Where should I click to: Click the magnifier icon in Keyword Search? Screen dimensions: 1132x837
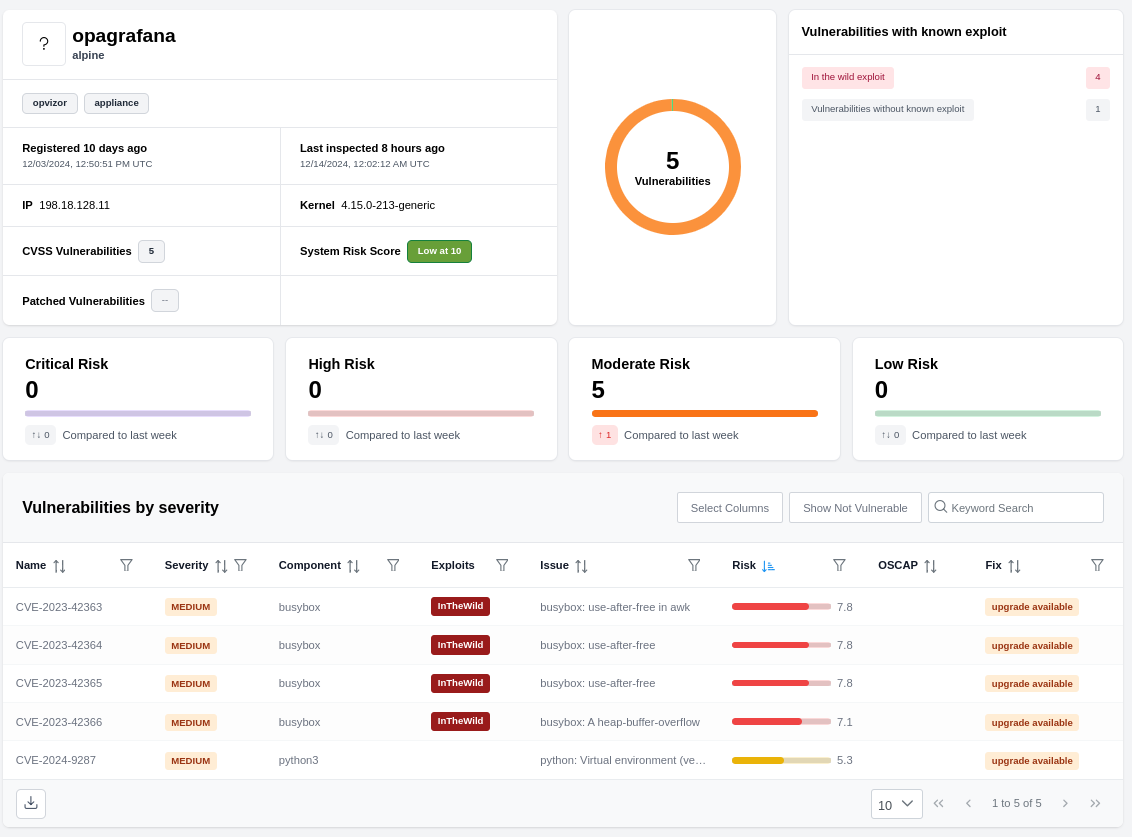point(941,507)
